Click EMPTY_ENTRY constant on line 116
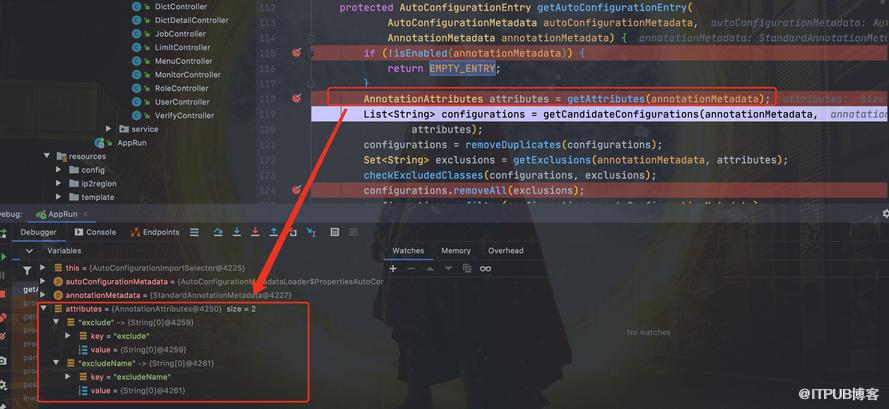 [462, 69]
